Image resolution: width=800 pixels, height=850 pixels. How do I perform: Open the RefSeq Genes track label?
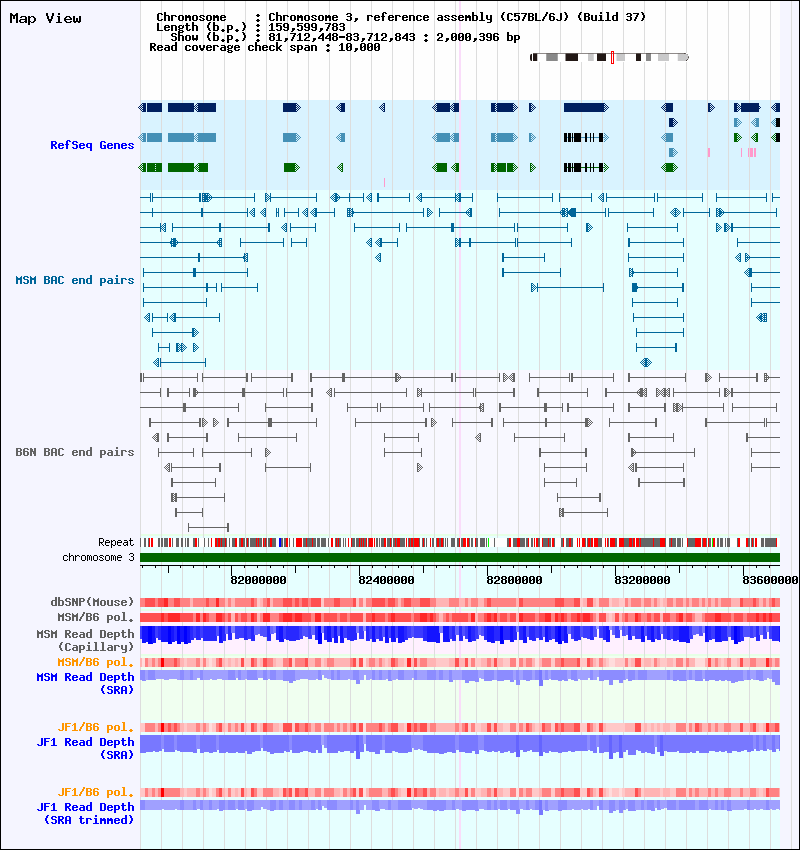pyautogui.click(x=92, y=145)
